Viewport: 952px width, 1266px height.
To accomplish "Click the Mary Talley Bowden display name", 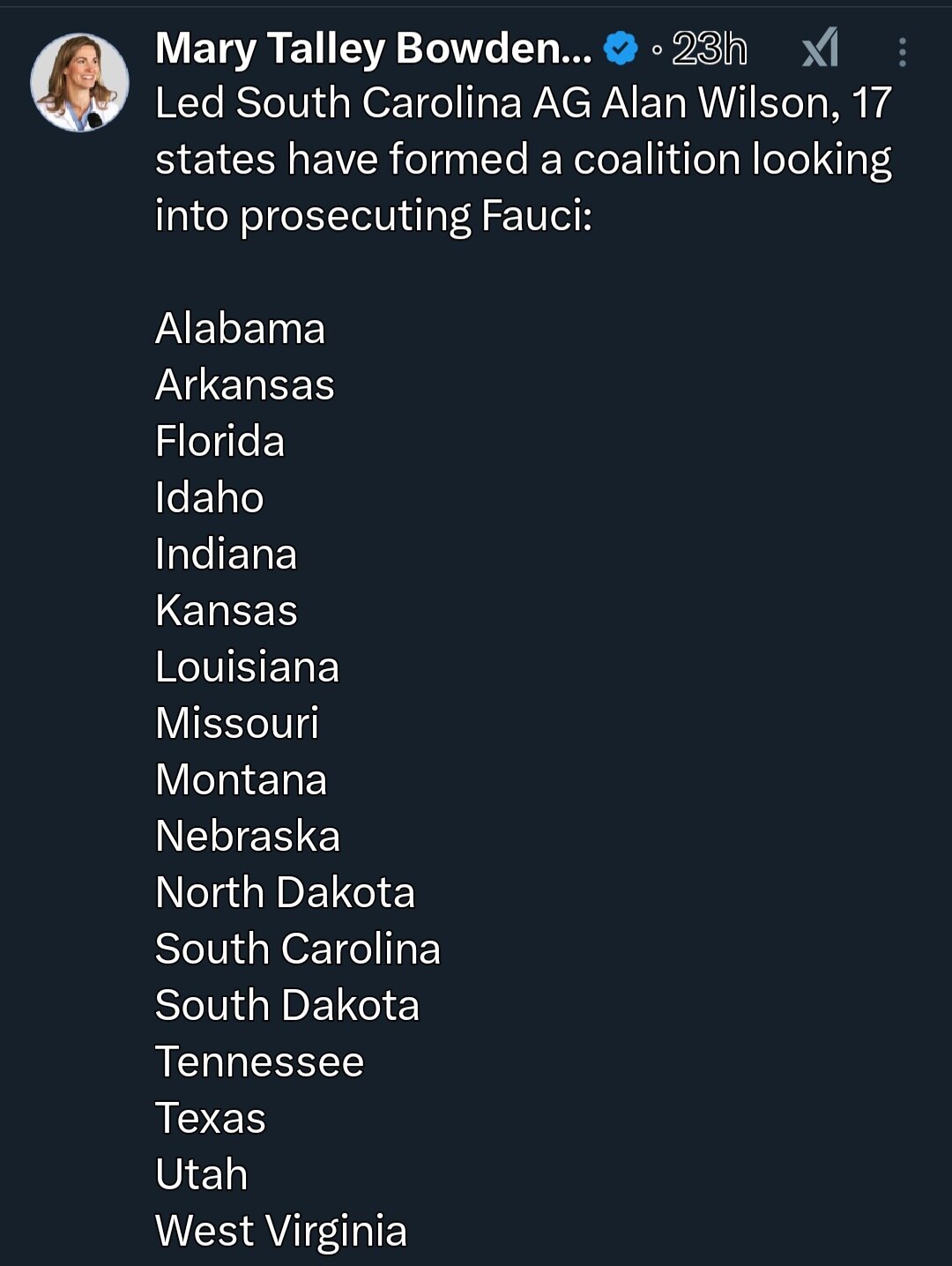I will (x=373, y=48).
